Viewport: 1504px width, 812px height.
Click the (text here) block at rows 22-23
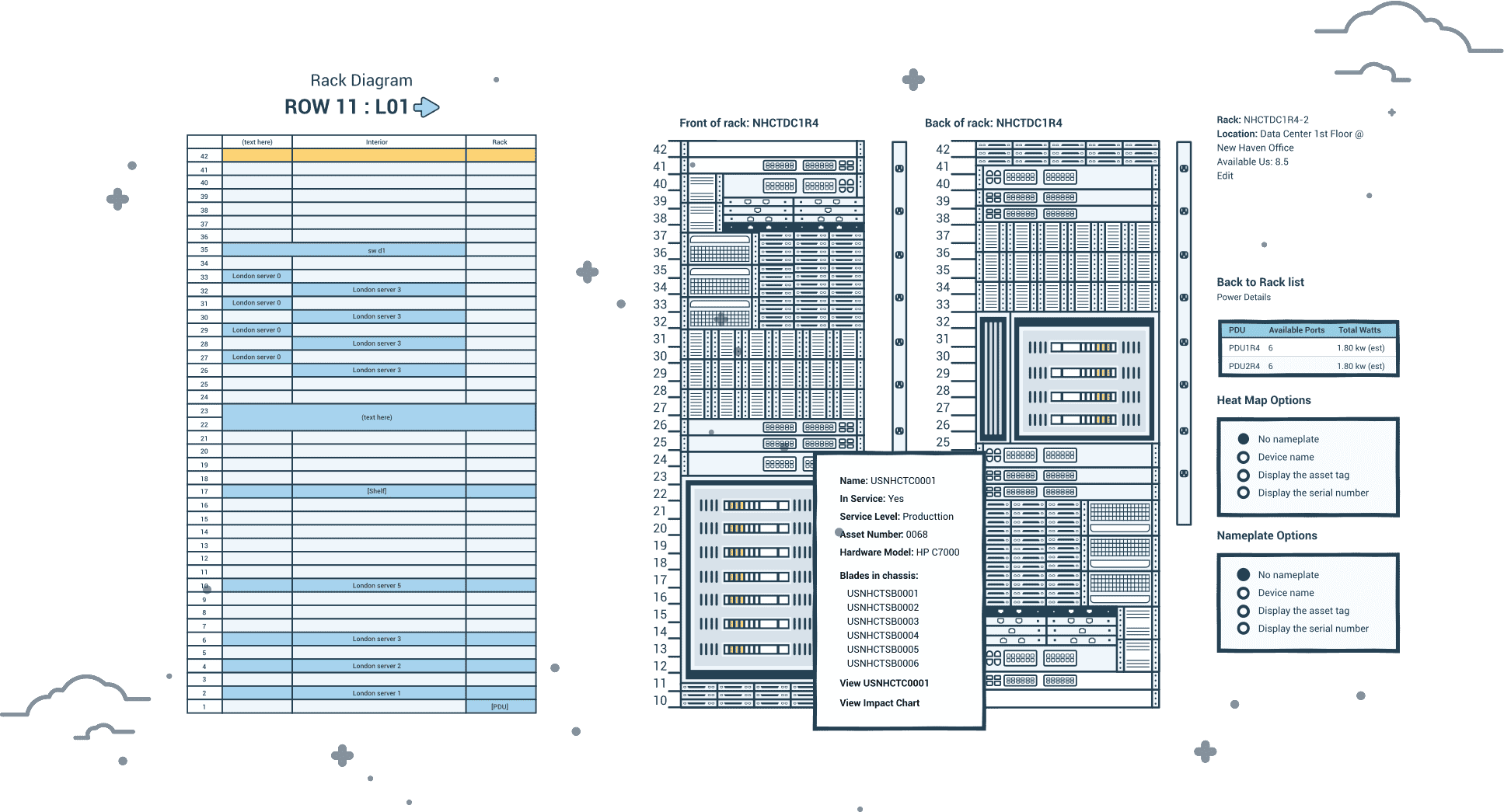pyautogui.click(x=379, y=417)
